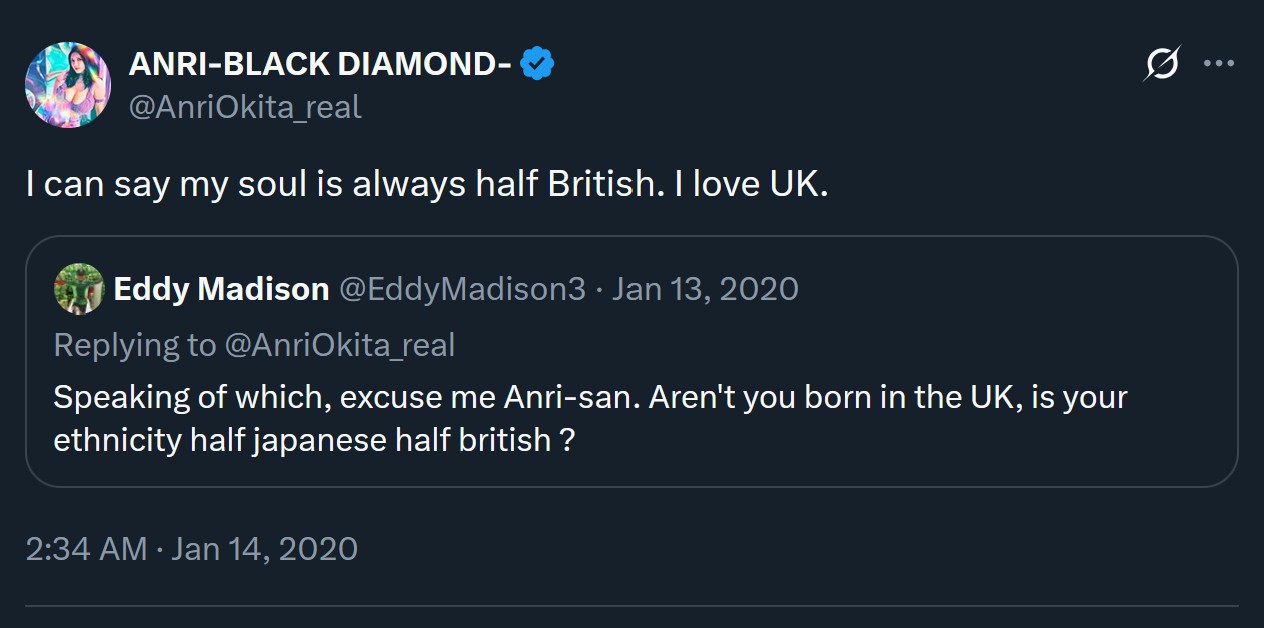Click Eddy Madison's small avatar
1264x628 pixels.
pos(79,289)
